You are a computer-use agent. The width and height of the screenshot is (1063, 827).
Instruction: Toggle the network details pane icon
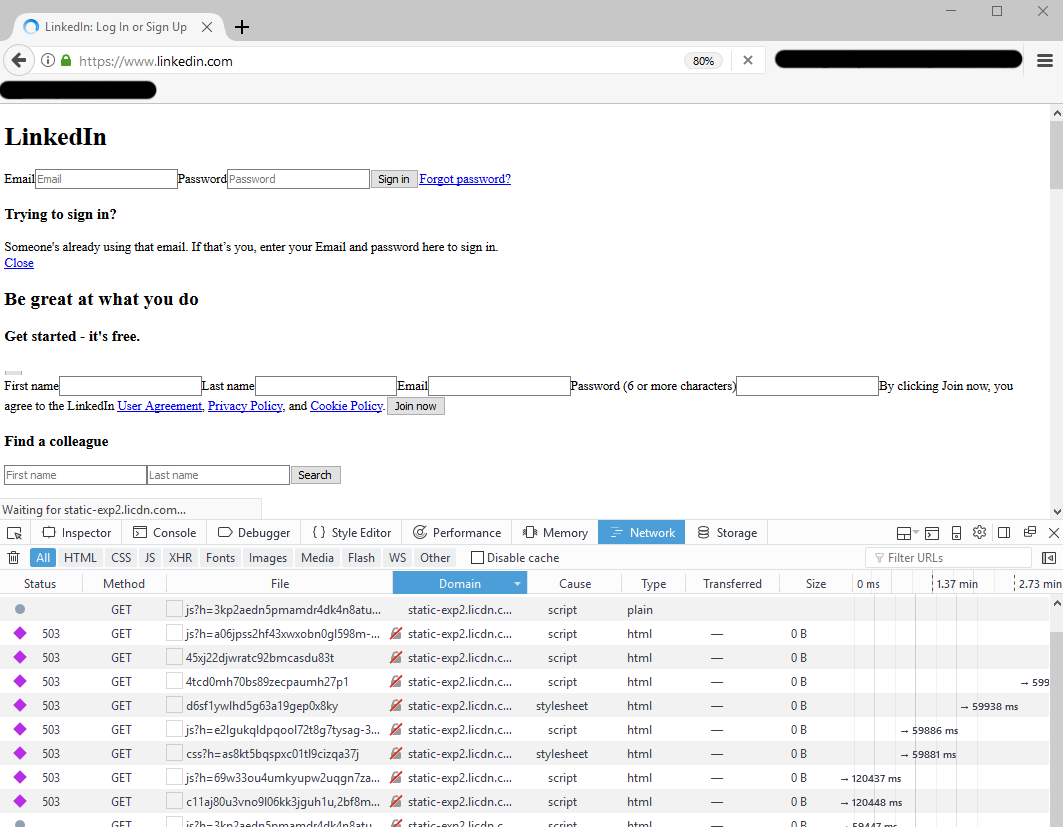pyautogui.click(x=1048, y=558)
